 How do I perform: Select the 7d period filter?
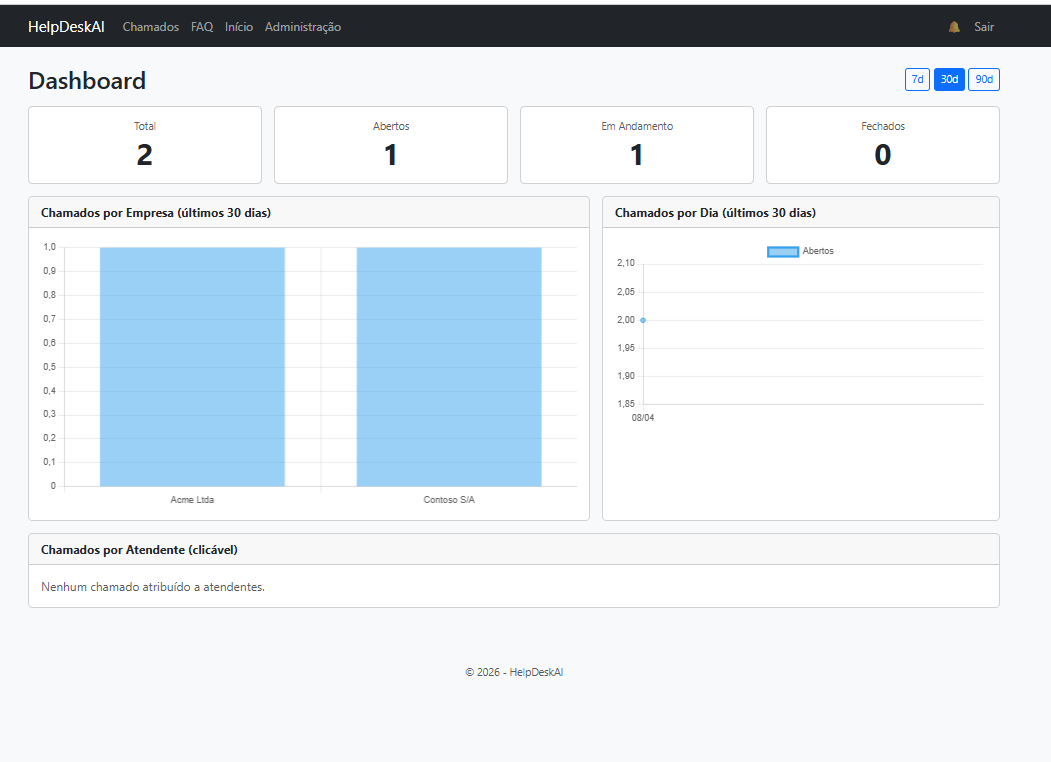pos(917,79)
